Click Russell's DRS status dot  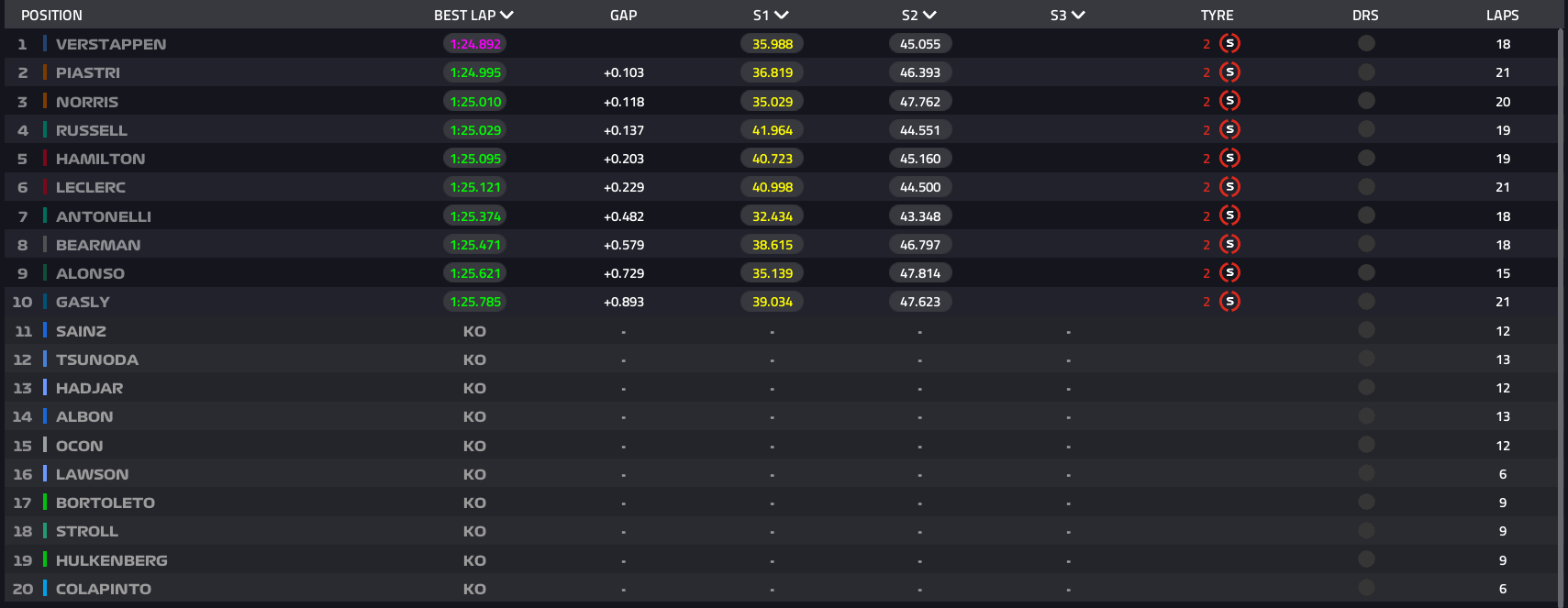[1365, 129]
